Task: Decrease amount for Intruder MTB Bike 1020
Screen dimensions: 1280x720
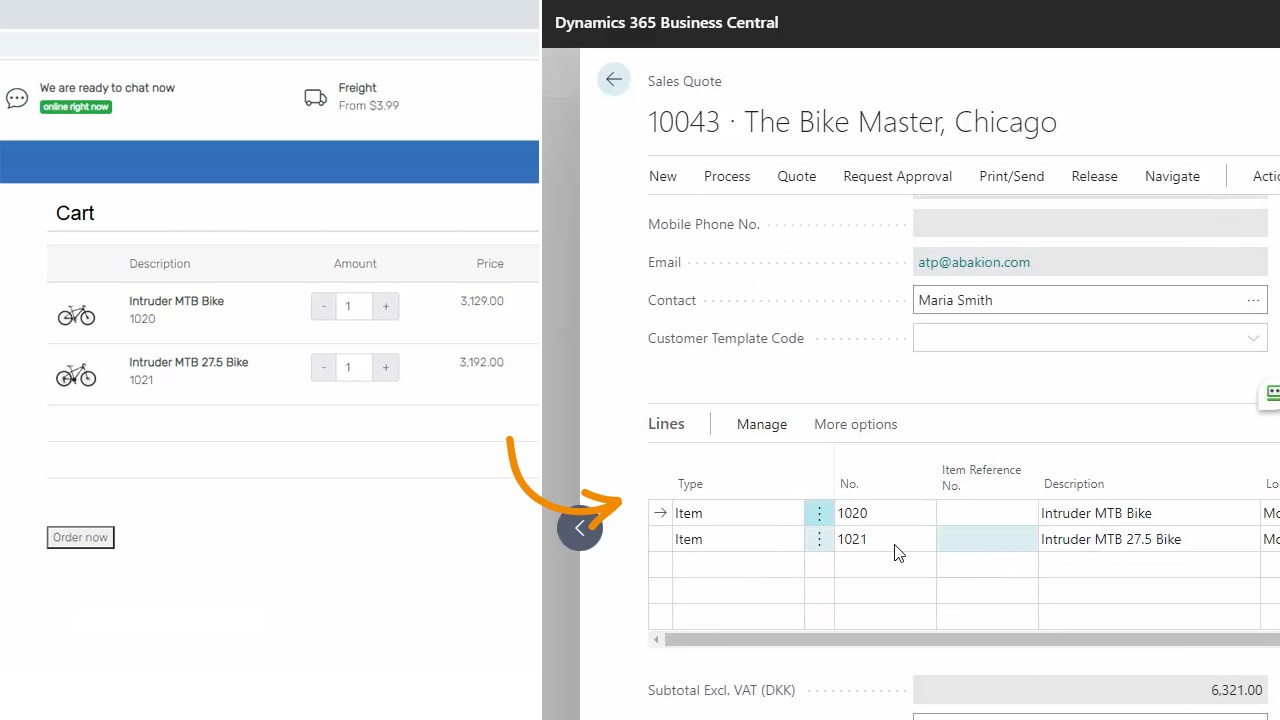Action: [x=323, y=307]
